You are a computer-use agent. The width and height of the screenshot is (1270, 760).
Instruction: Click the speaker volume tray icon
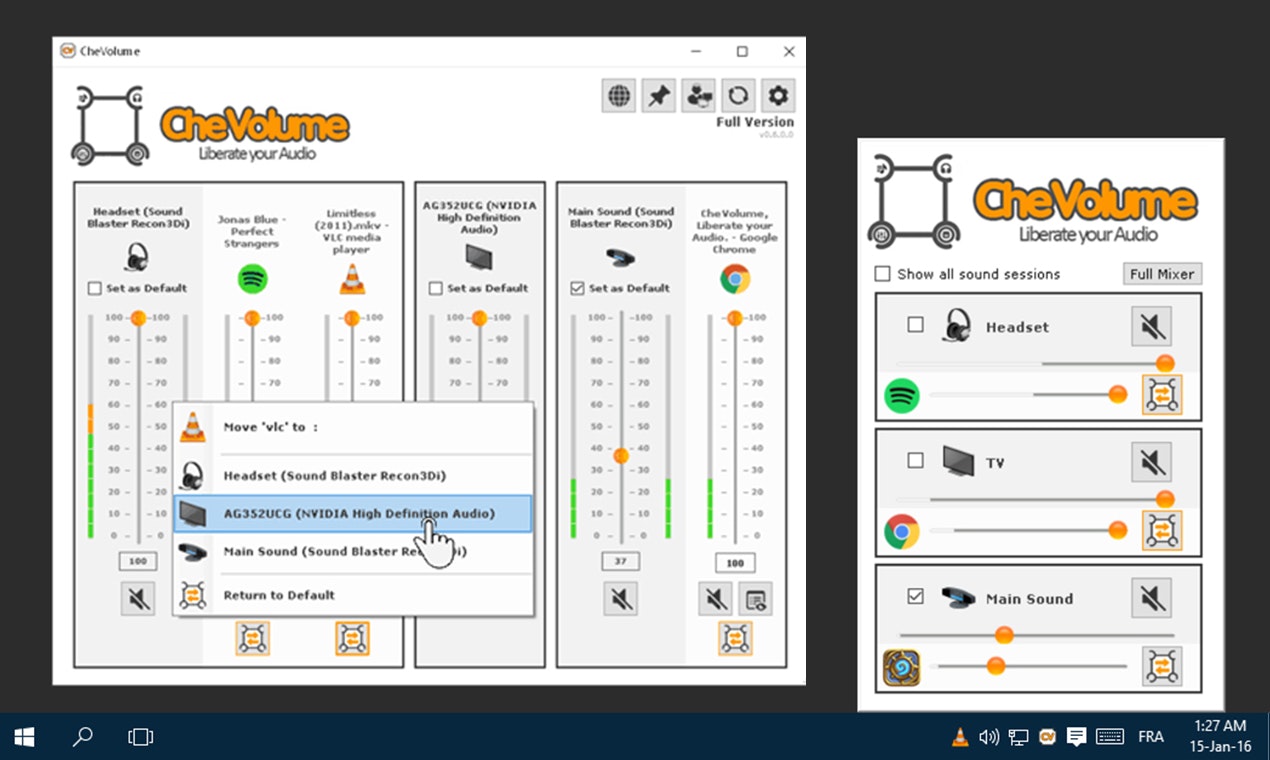[989, 737]
